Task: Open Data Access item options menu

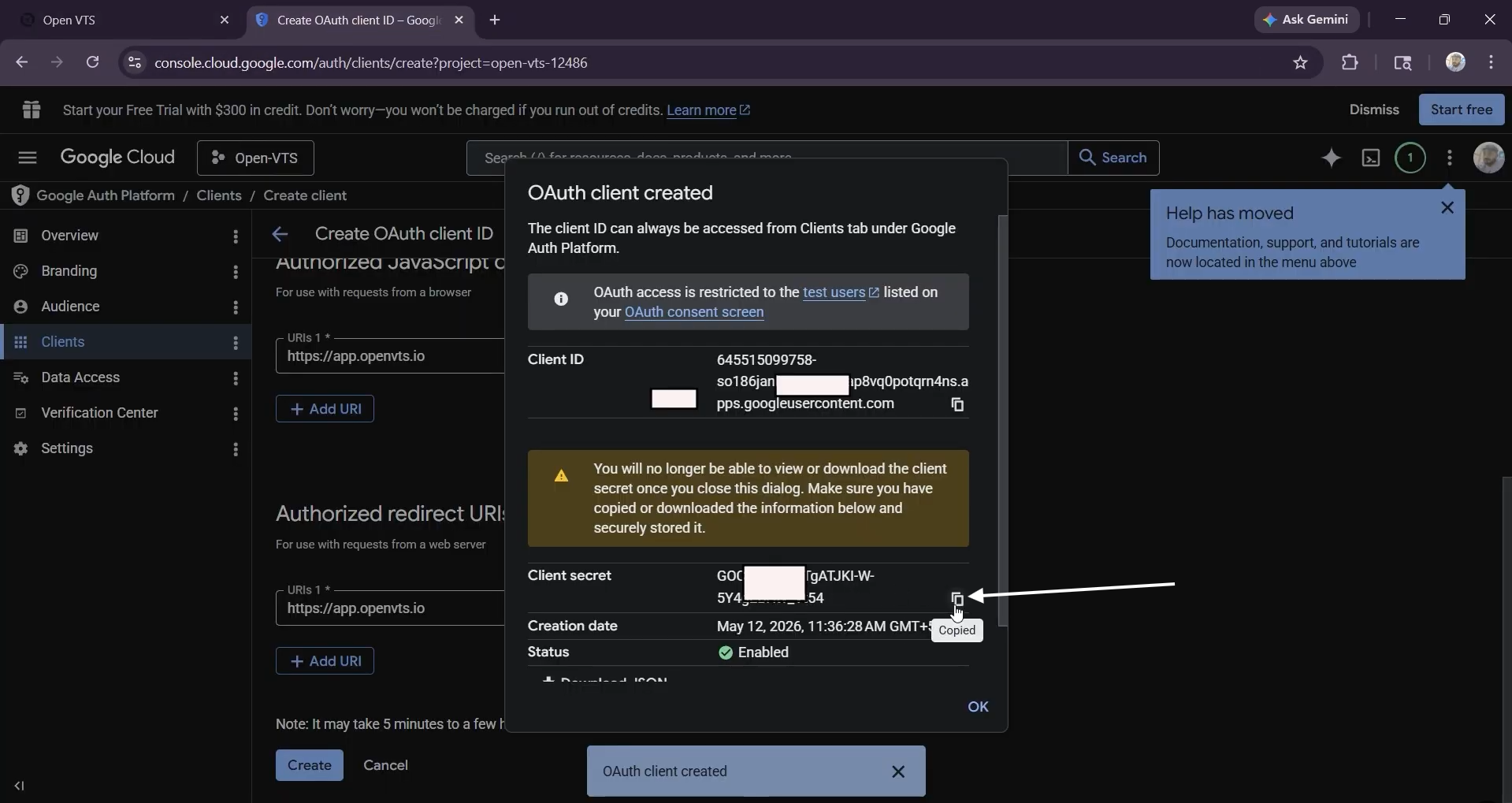Action: tap(236, 377)
